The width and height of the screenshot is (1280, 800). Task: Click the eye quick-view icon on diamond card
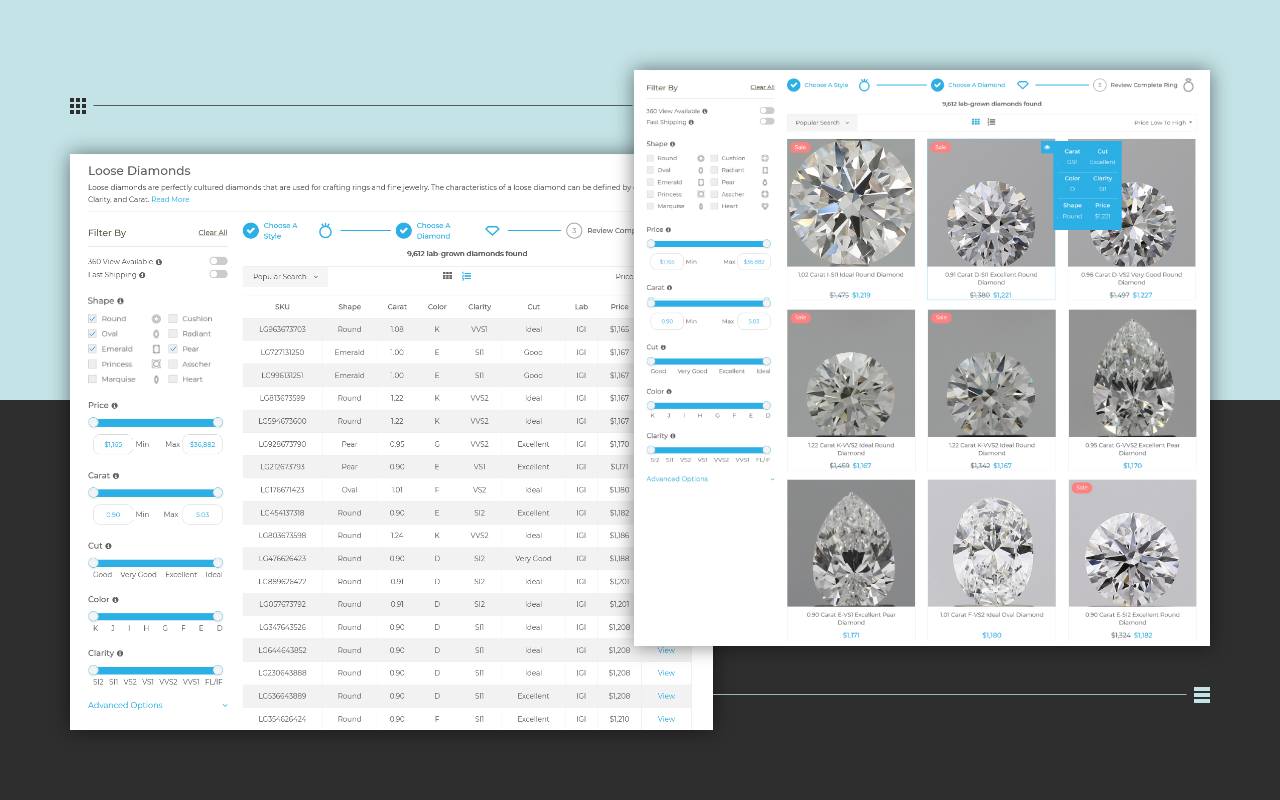pos(1047,147)
